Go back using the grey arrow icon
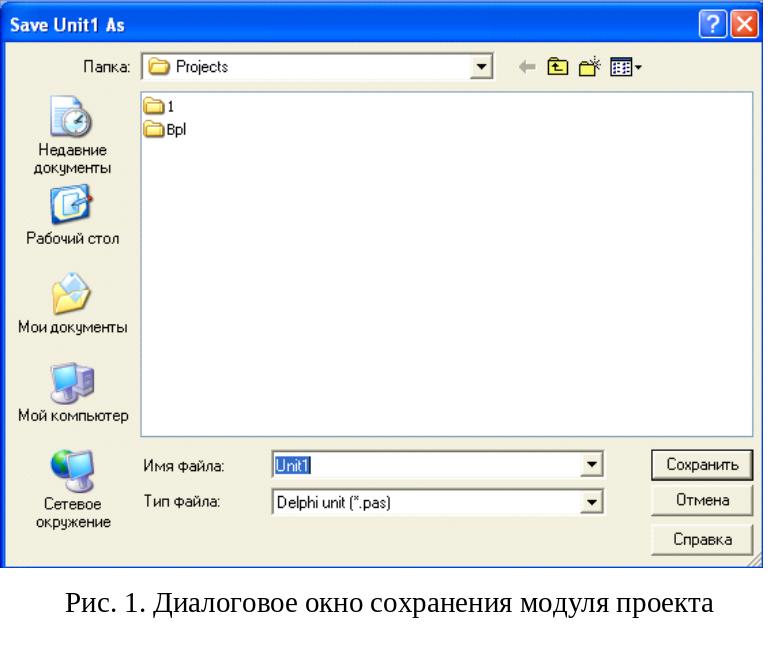Image resolution: width=772 pixels, height=648 pixels. pos(526,66)
